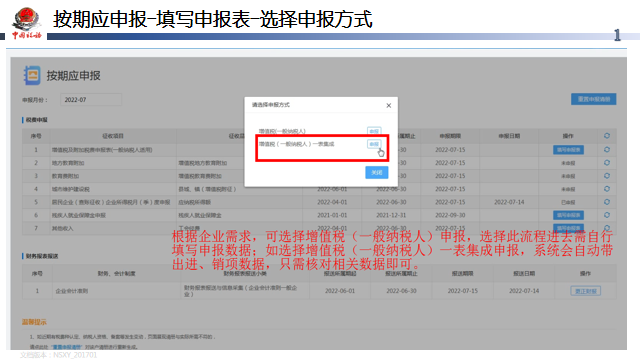640x360 pixels.
Task: Click the 增值税地方教育附加 cell
Action: 202,163
